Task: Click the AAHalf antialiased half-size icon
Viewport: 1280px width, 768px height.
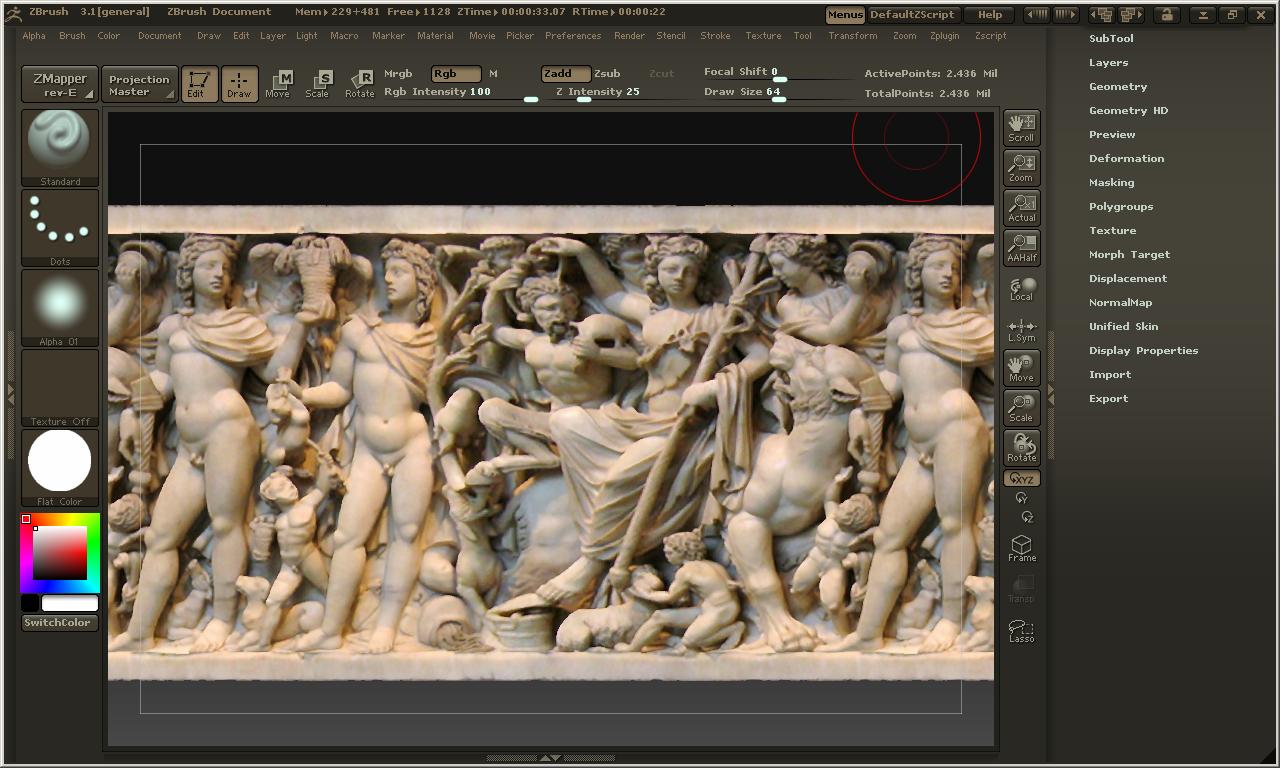Action: [1021, 247]
